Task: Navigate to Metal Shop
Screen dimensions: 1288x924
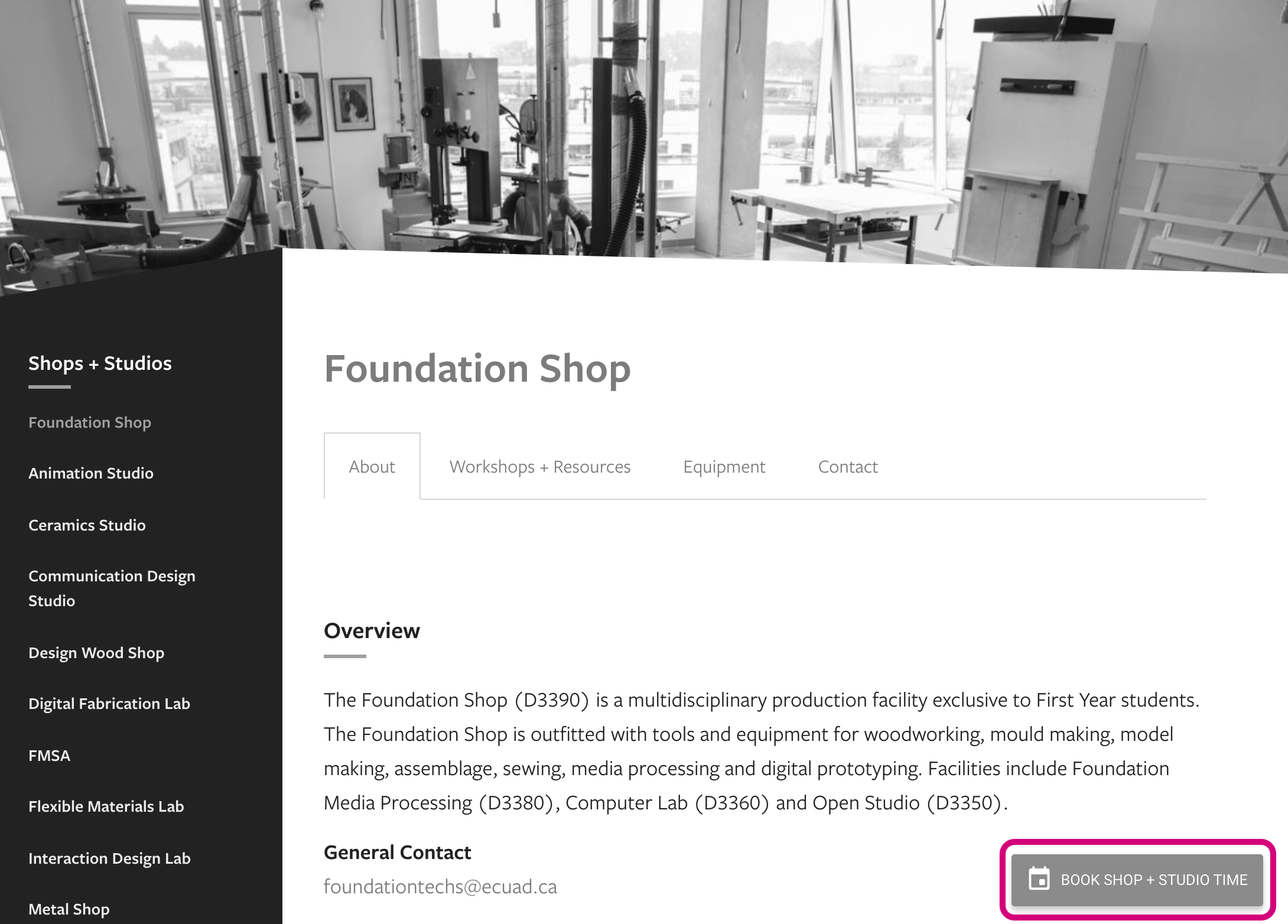Action: pyautogui.click(x=69, y=909)
